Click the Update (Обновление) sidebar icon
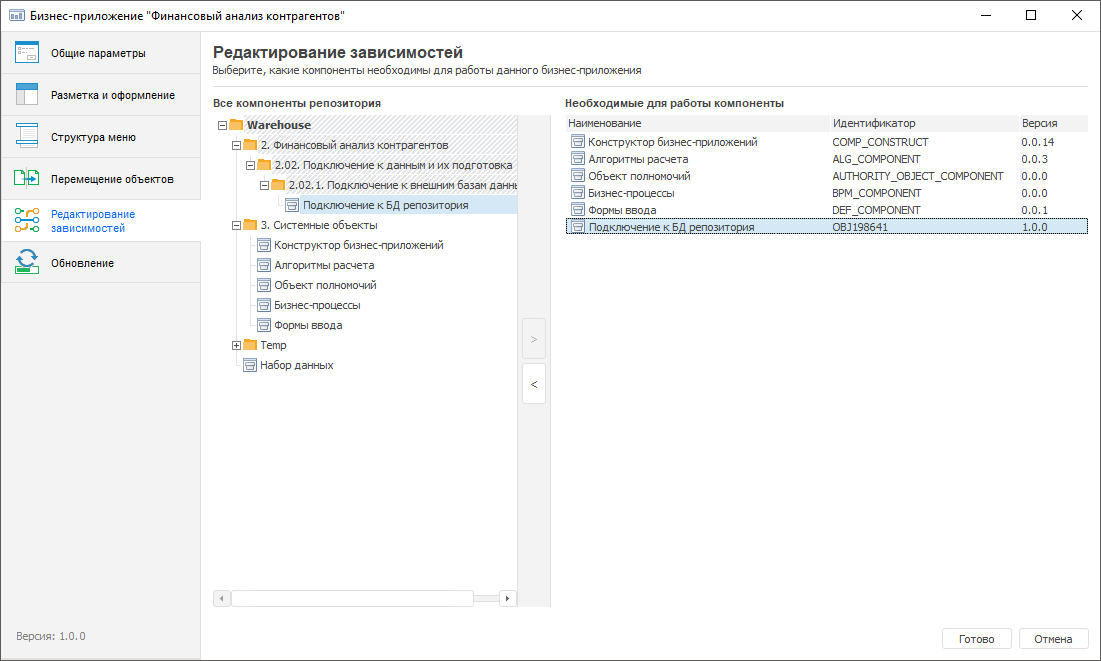The width and height of the screenshot is (1101, 661). pyautogui.click(x=27, y=263)
